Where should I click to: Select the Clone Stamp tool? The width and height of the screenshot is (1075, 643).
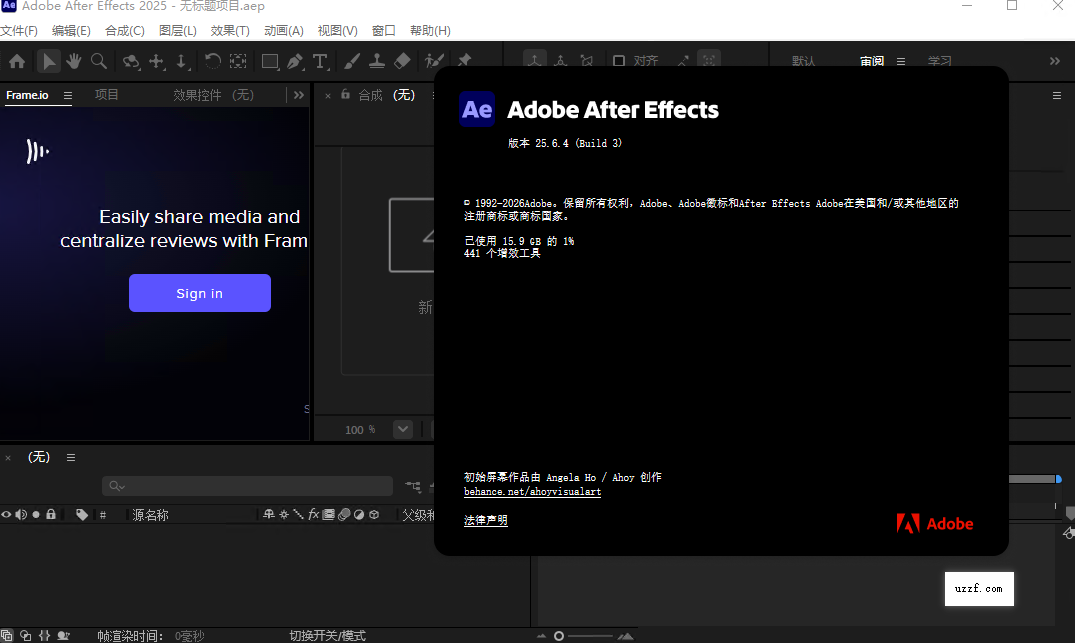(x=377, y=61)
